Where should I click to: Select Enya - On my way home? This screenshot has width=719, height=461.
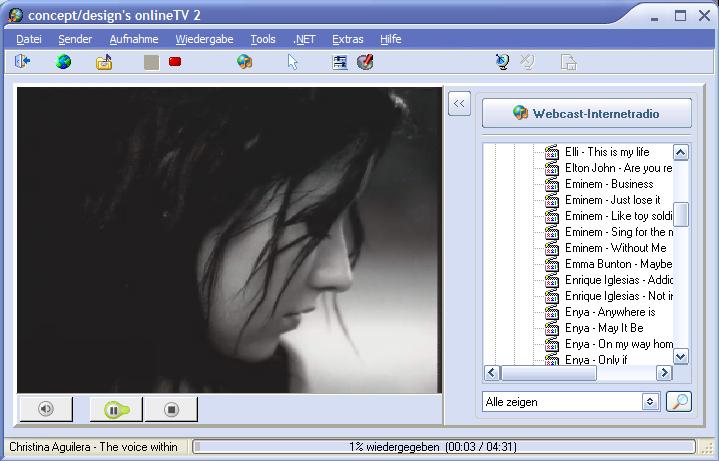[x=619, y=344]
